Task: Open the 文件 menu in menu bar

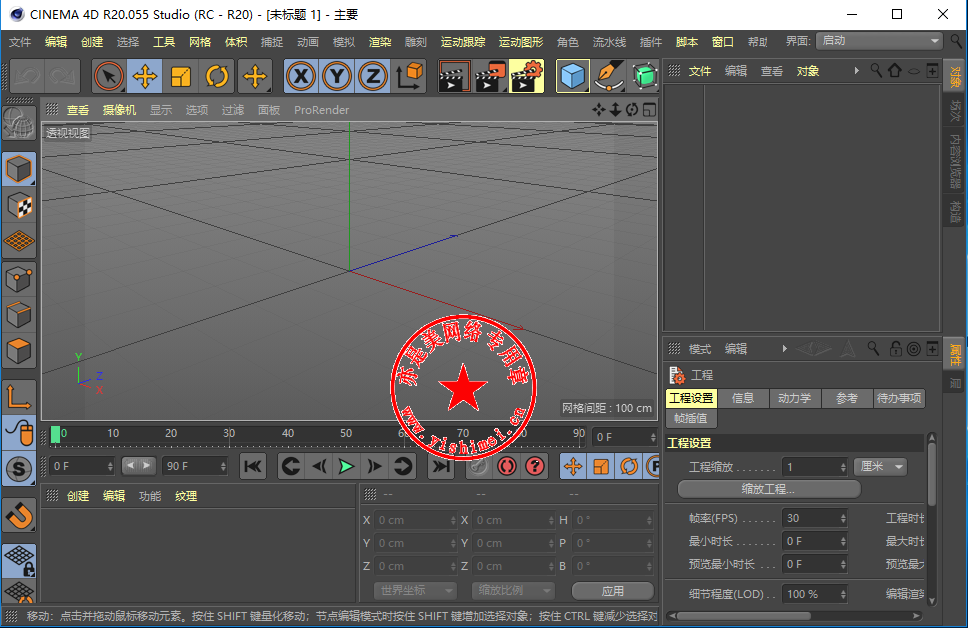Action: (20, 42)
